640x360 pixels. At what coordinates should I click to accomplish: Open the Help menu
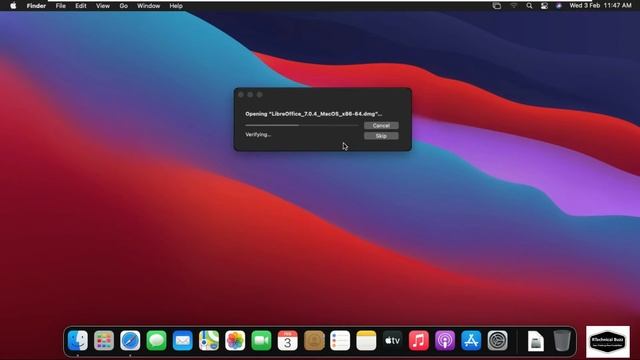click(176, 6)
